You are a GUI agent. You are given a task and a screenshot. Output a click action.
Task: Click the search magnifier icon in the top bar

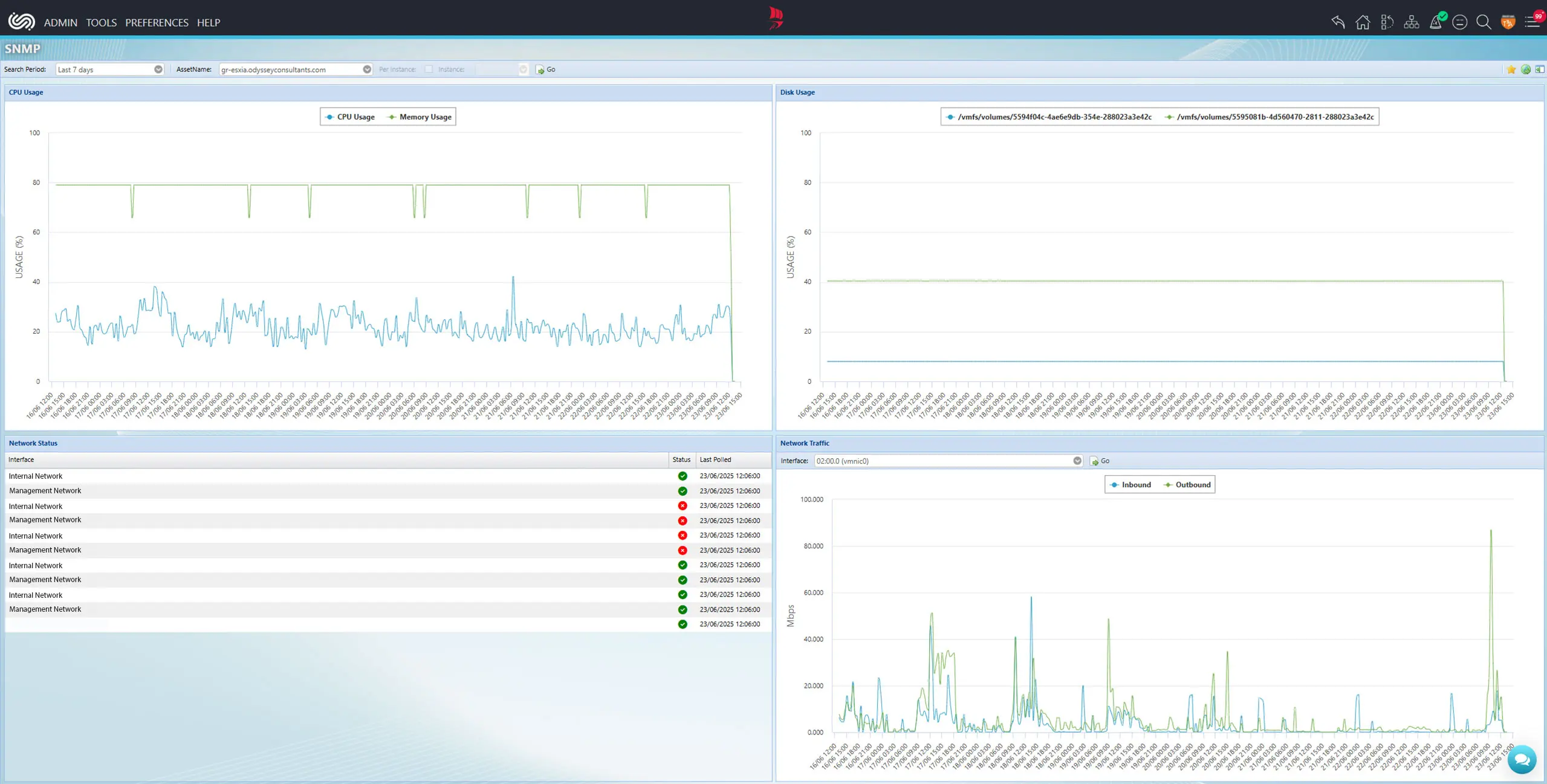point(1484,22)
